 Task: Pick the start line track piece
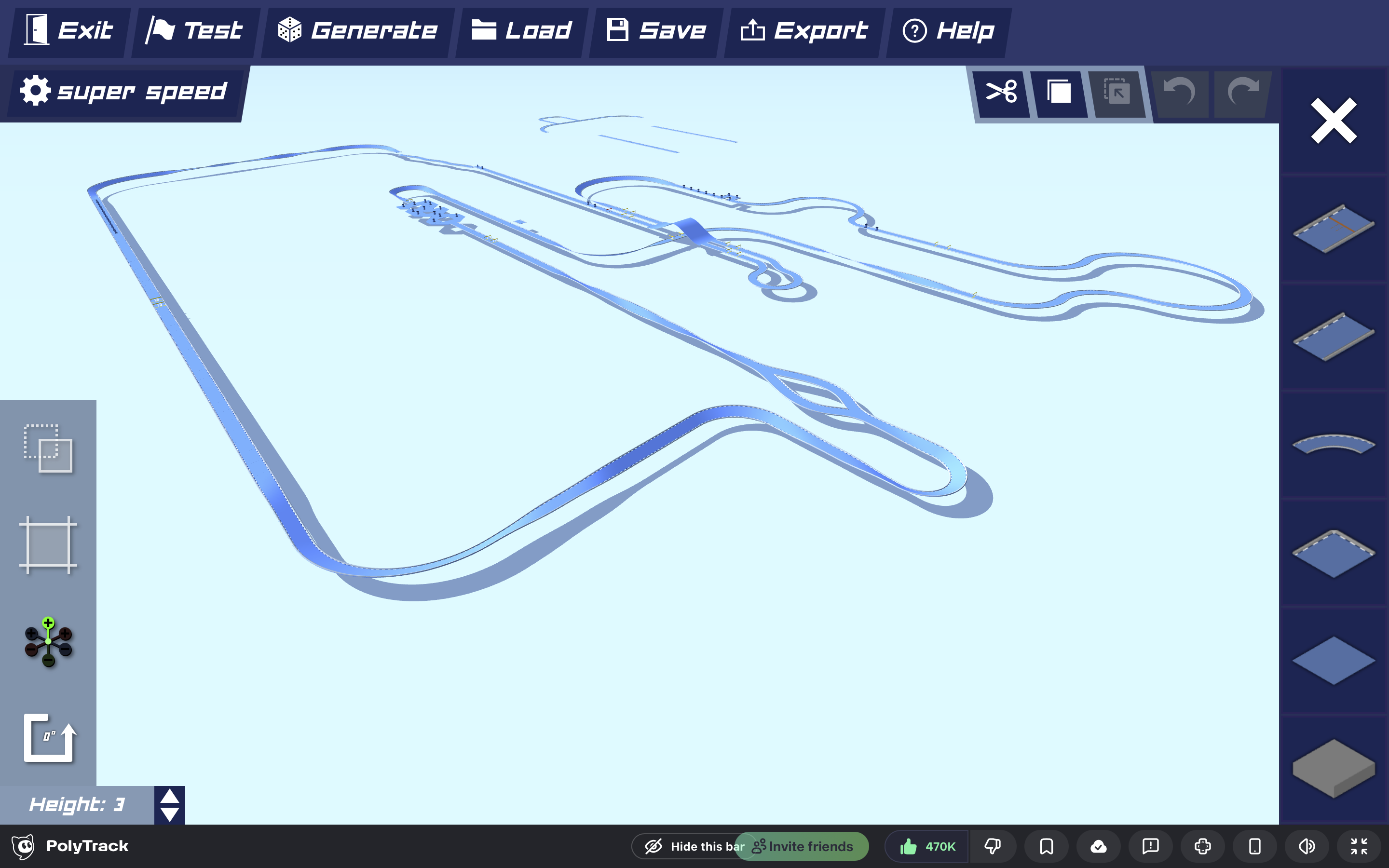pos(1334,228)
